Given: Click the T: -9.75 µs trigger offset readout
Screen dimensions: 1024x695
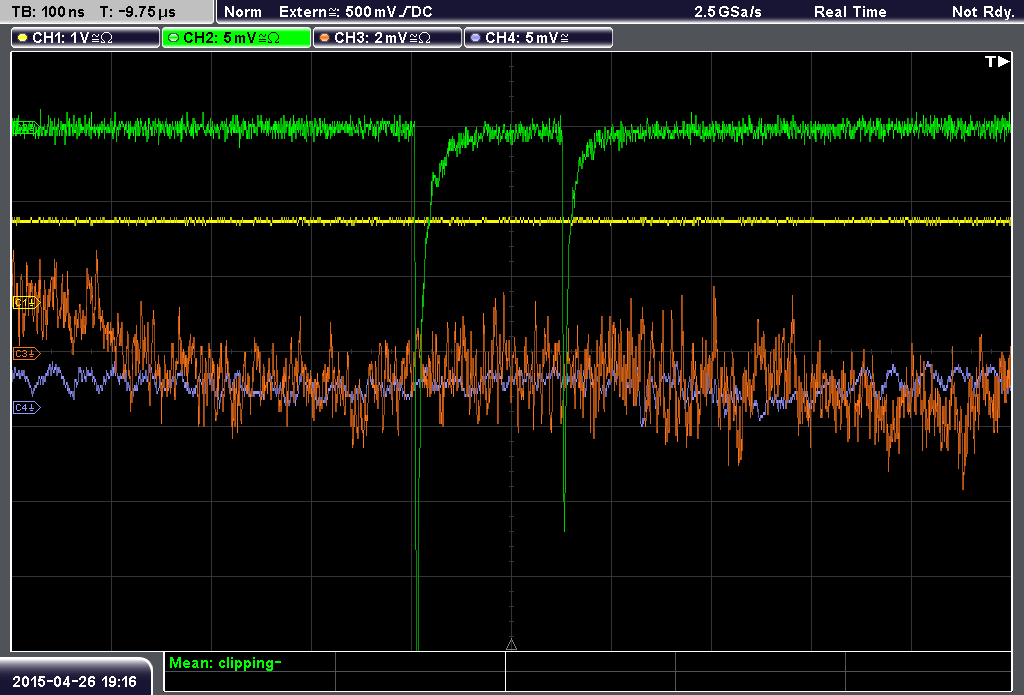Looking at the screenshot, I should point(137,12).
